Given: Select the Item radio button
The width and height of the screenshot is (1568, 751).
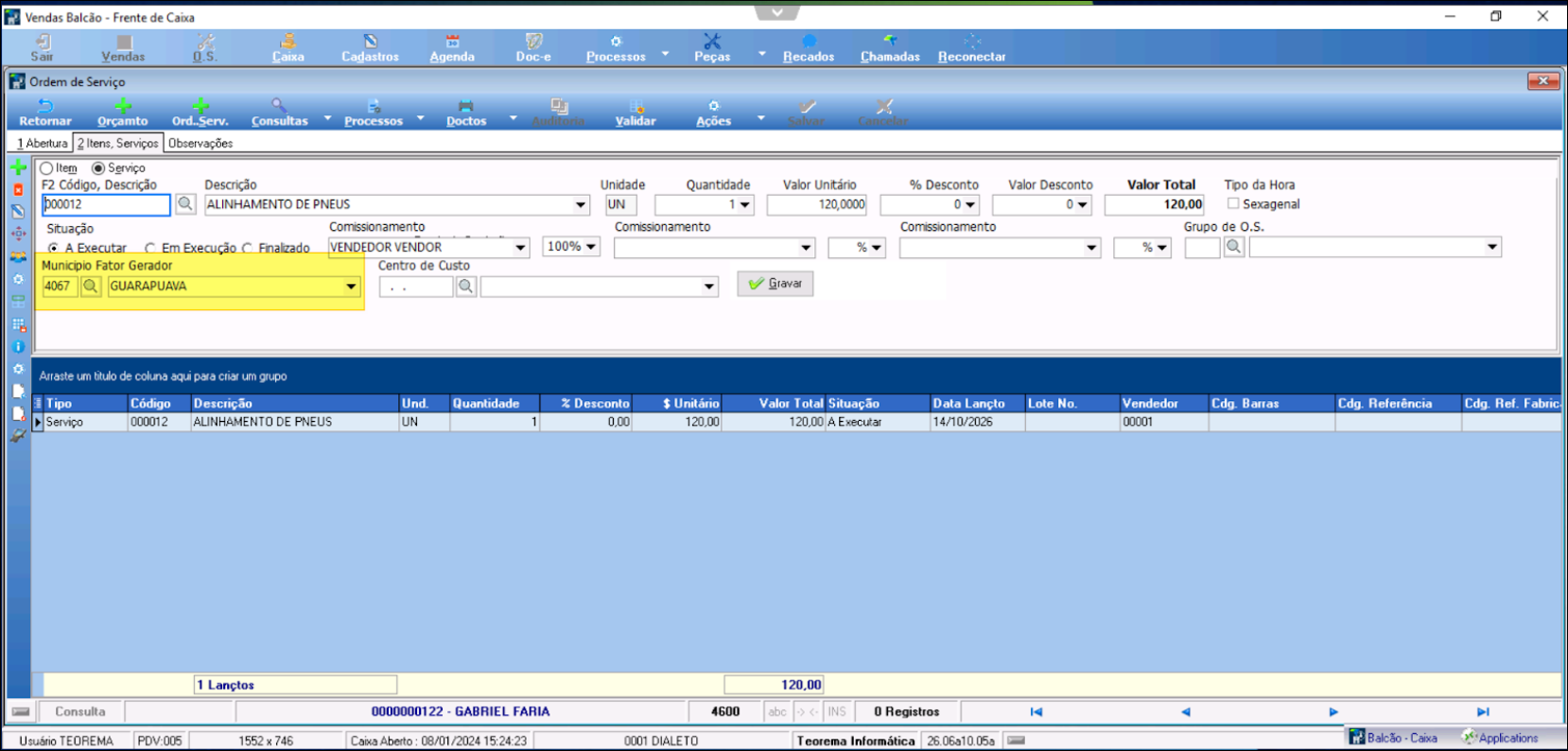Looking at the screenshot, I should [x=46, y=168].
